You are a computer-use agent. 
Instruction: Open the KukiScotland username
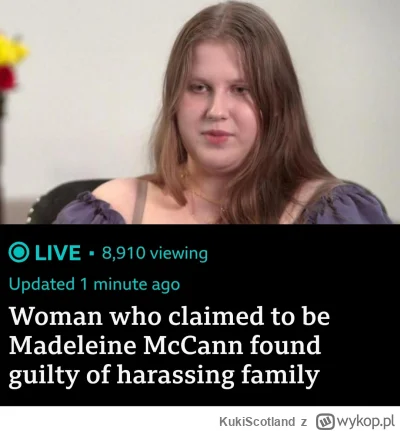(x=257, y=422)
